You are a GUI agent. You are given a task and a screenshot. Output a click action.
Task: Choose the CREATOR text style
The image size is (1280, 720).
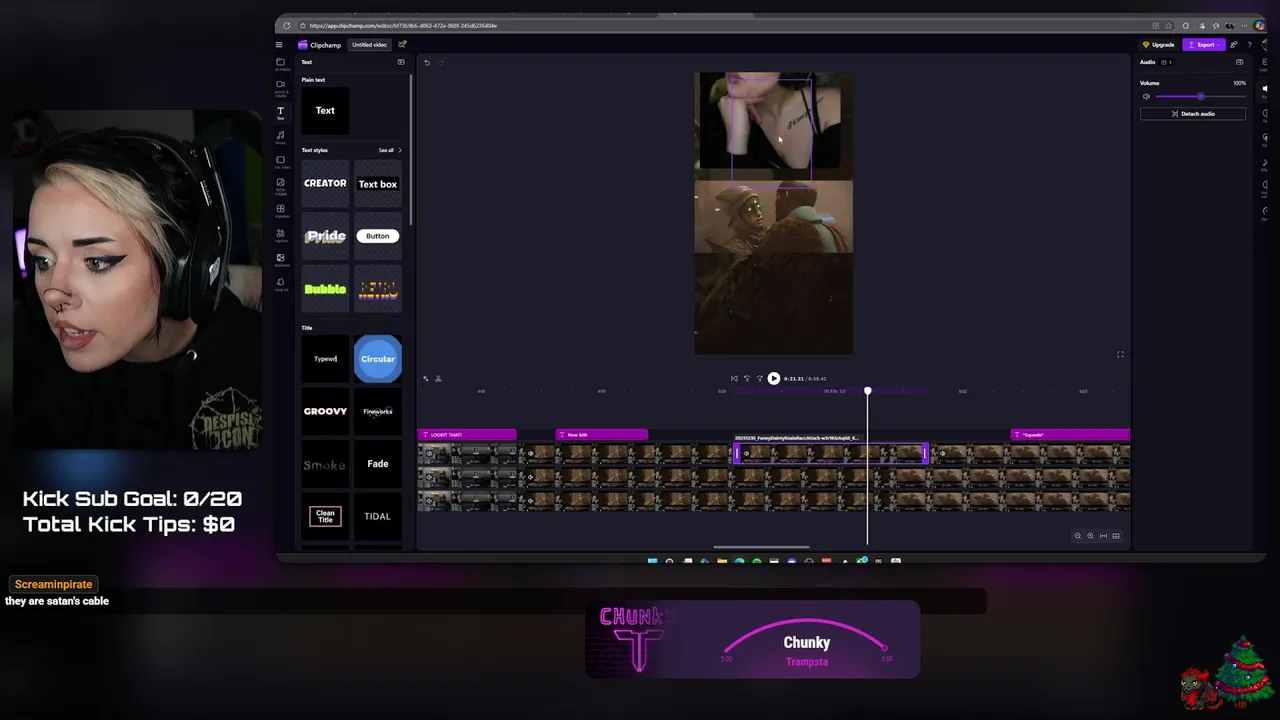(x=325, y=184)
